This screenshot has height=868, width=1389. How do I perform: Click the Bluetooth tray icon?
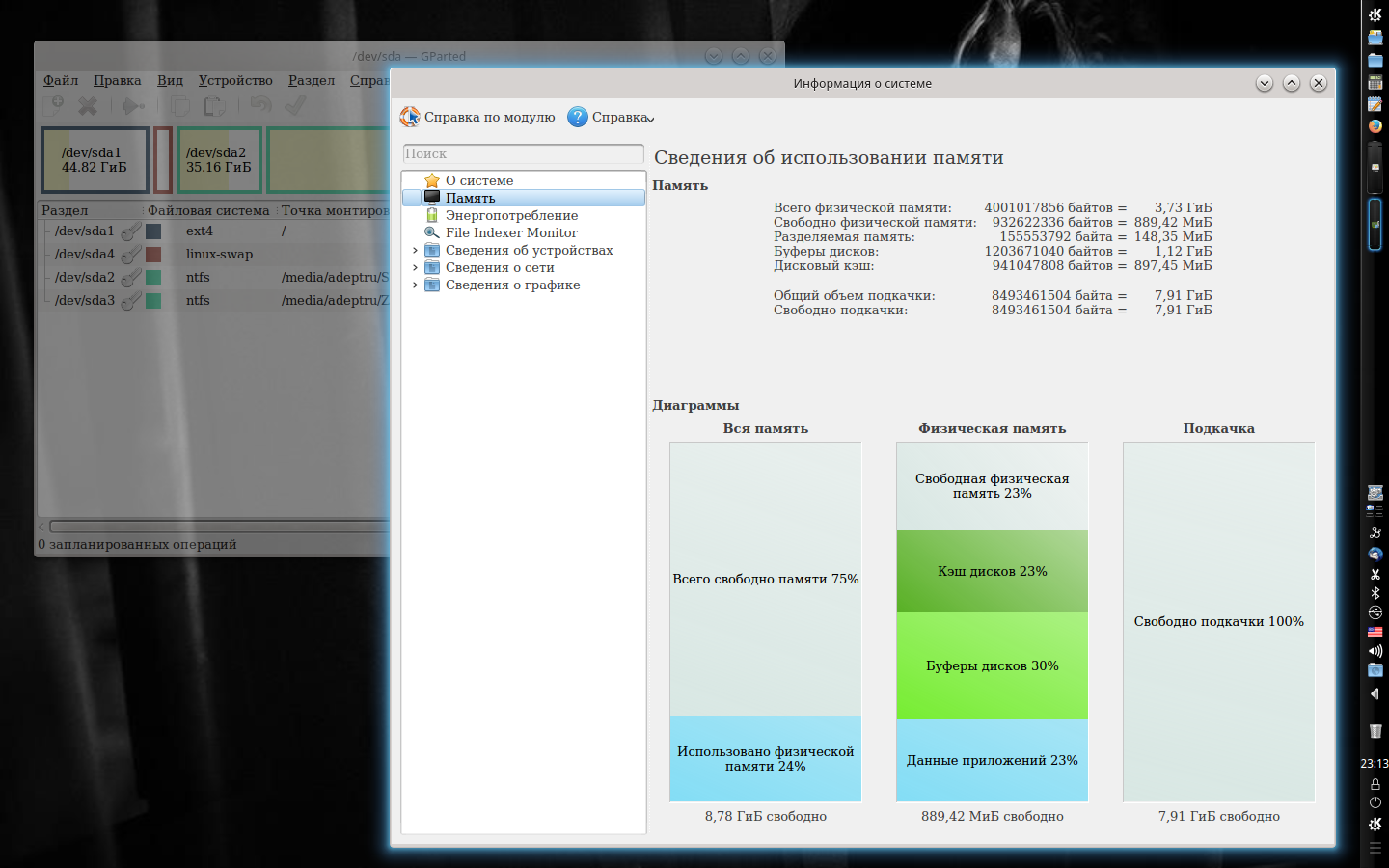click(x=1375, y=593)
